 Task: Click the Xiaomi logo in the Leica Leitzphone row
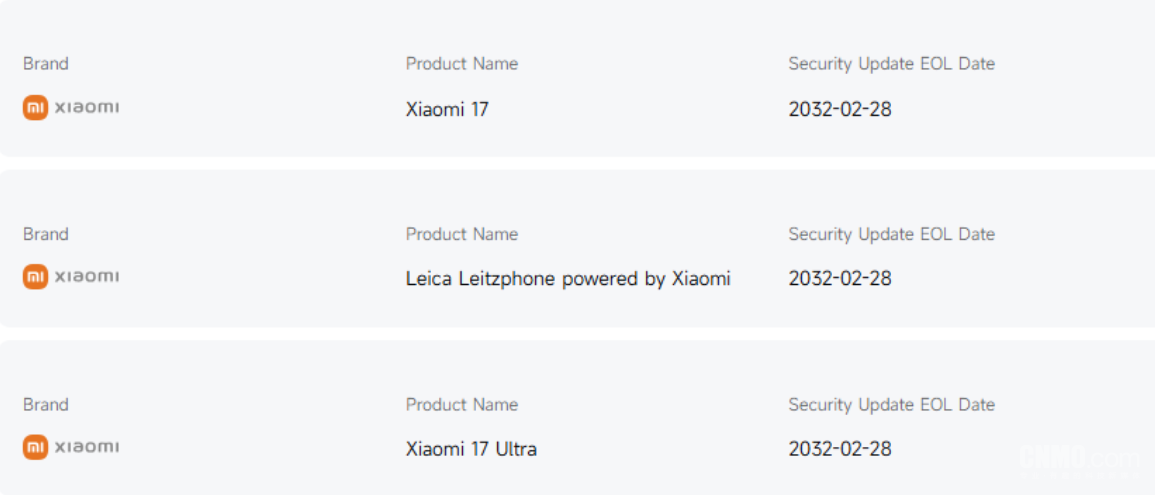click(x=35, y=277)
